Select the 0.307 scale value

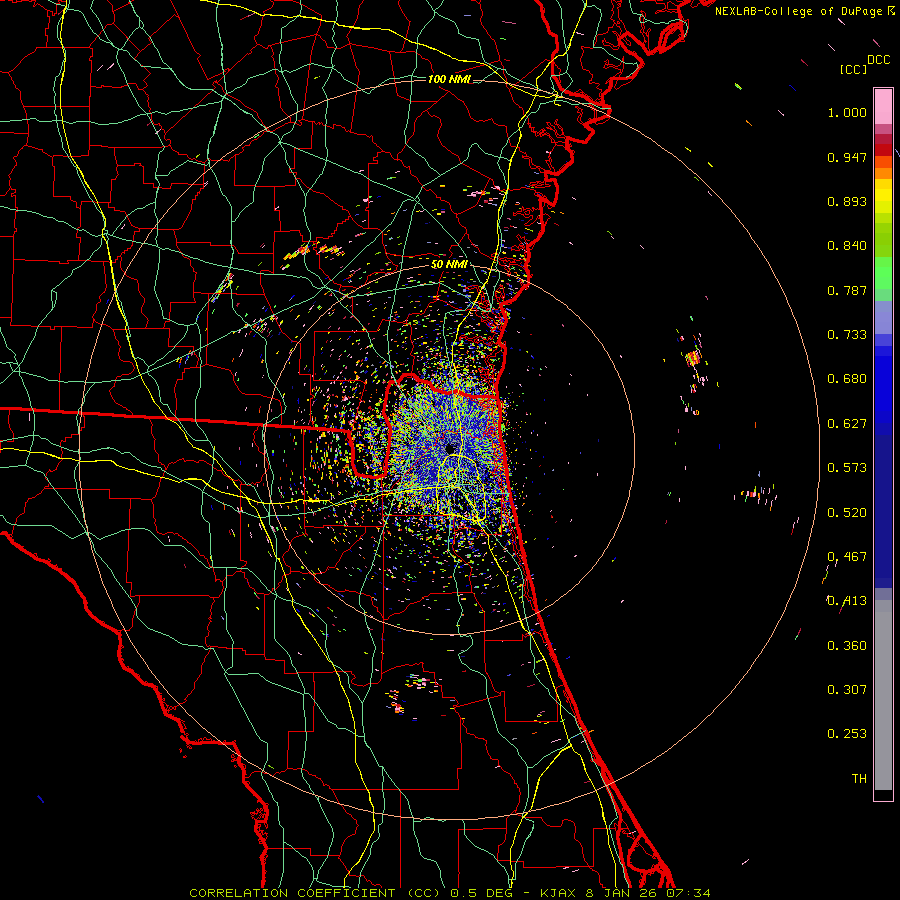click(x=847, y=690)
